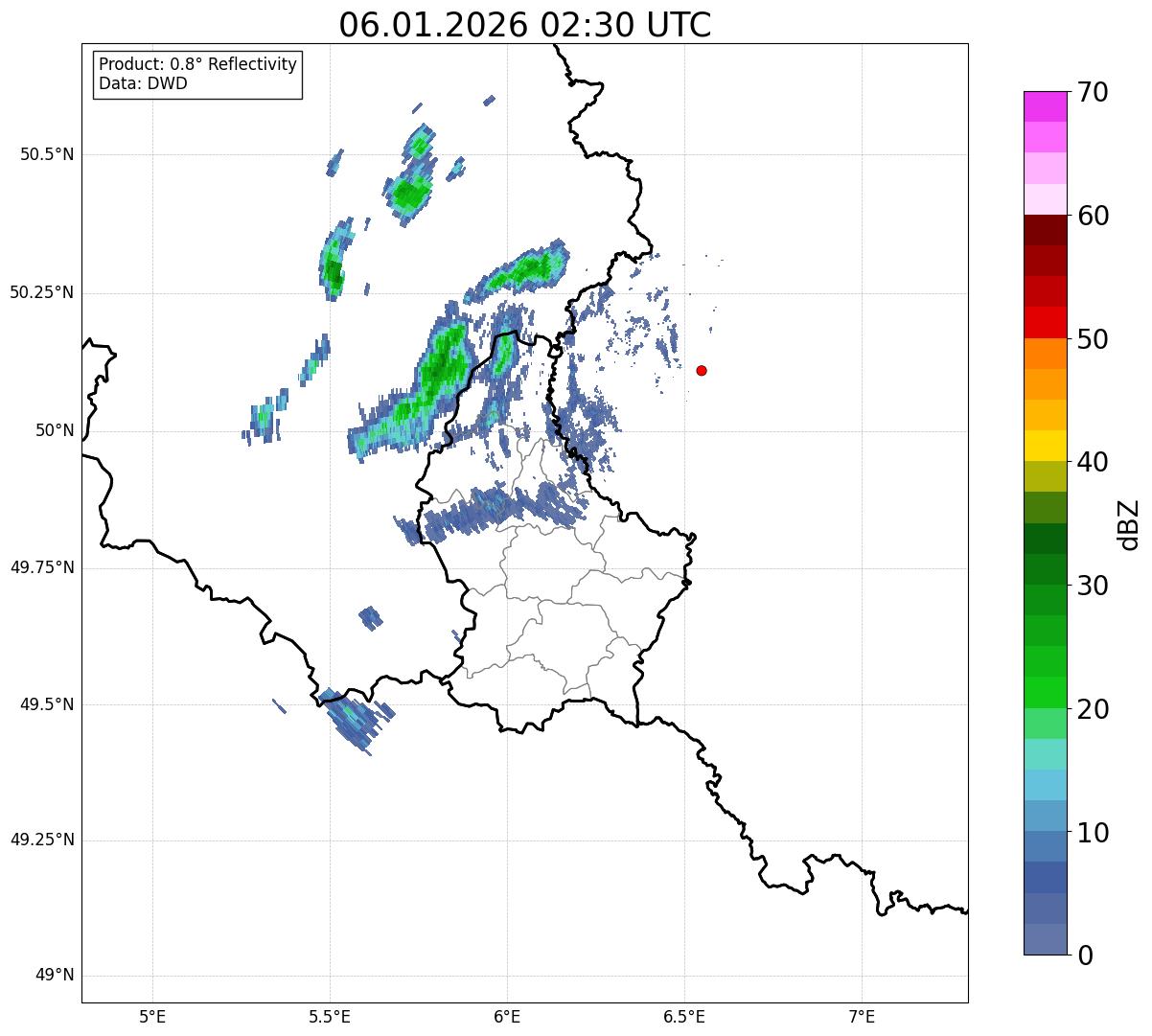This screenshot has width=1152, height=1036.
Task: Click the 50.5°N latitude label
Action: pos(47,154)
